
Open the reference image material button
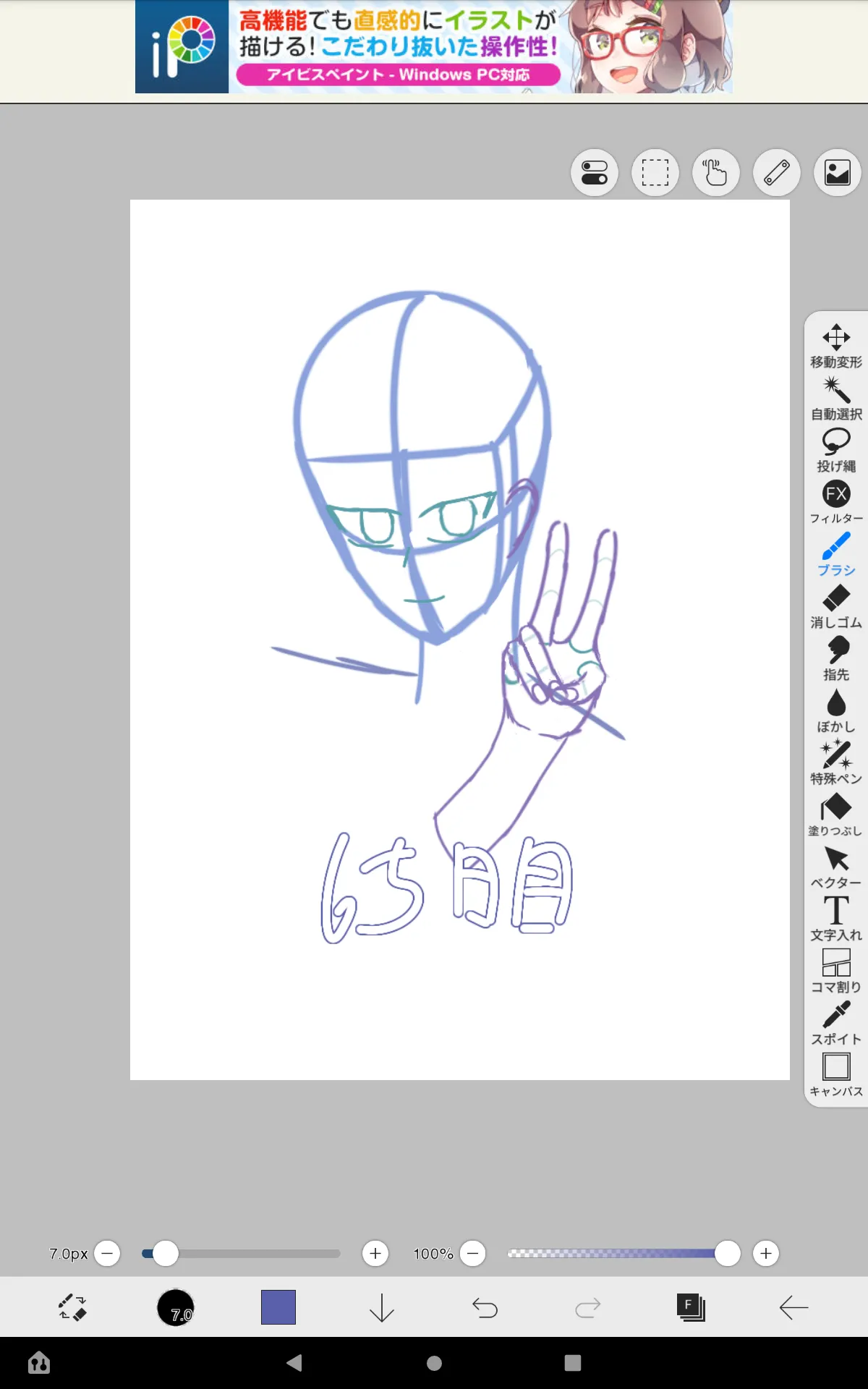point(838,173)
